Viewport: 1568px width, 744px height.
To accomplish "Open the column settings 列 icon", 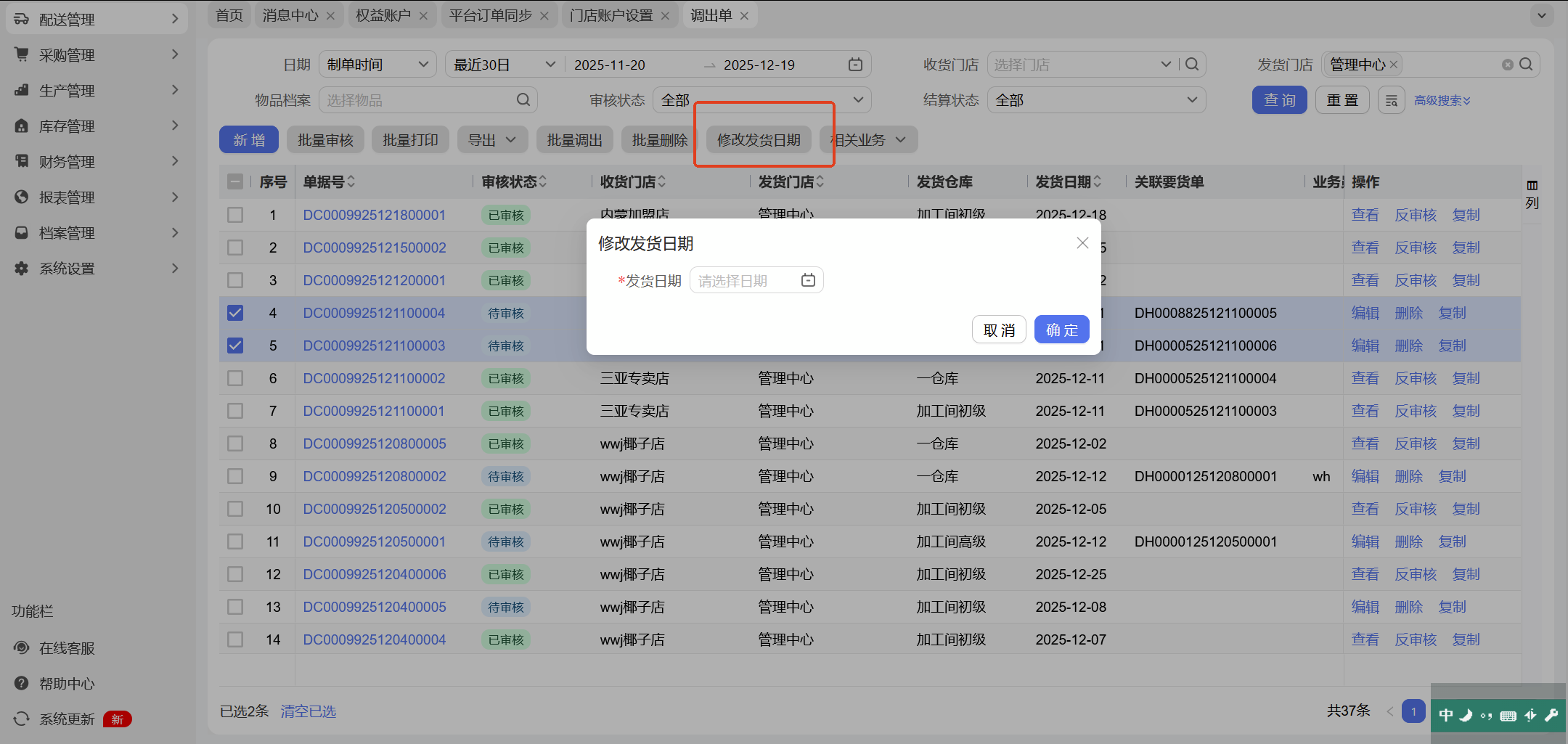I will coord(1532,194).
